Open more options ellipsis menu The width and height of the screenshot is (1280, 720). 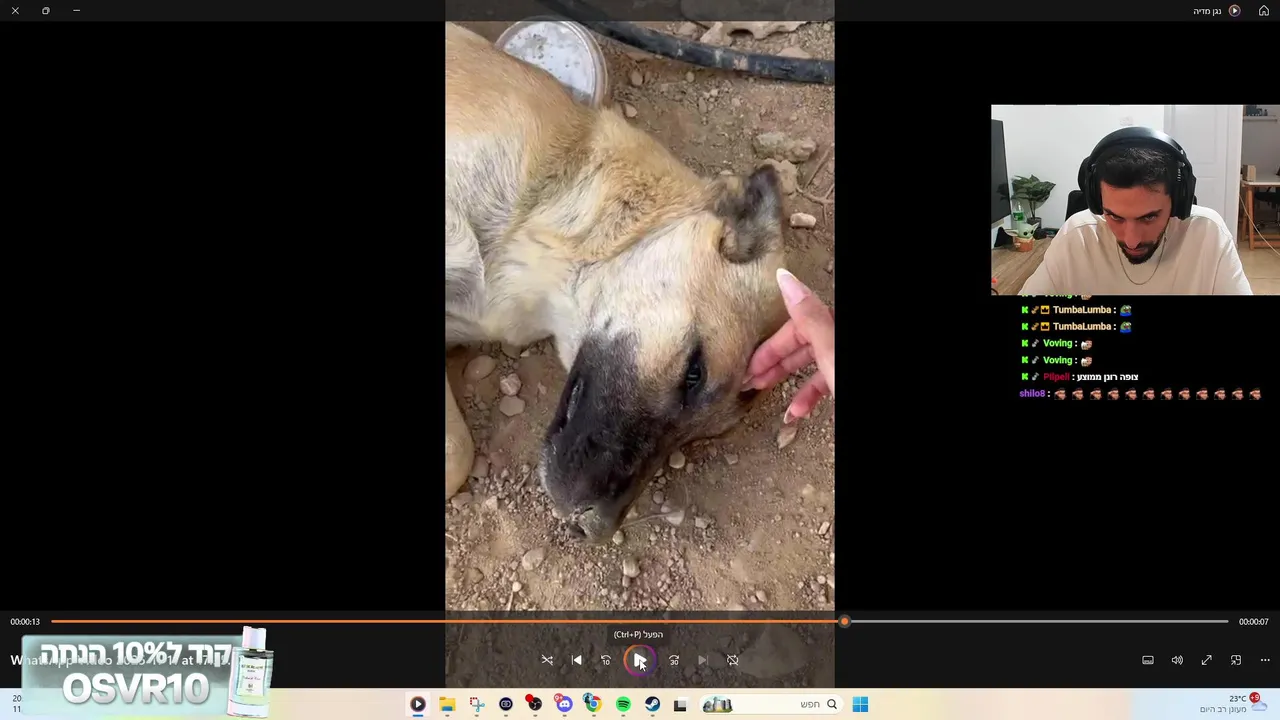(x=1265, y=660)
